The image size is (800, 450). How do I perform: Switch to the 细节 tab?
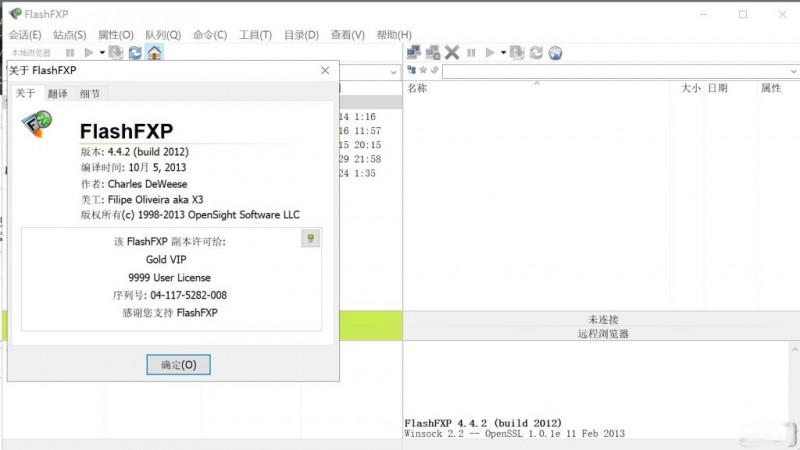pos(90,93)
